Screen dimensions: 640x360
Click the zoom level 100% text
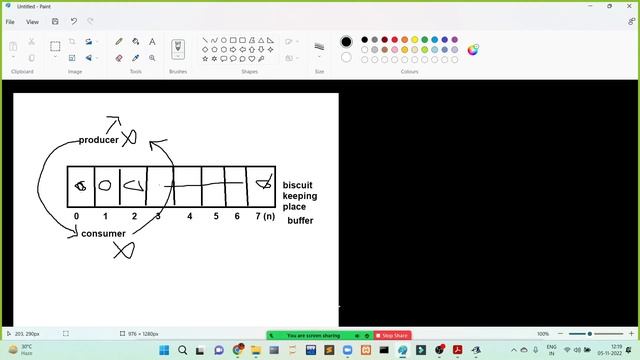543,334
